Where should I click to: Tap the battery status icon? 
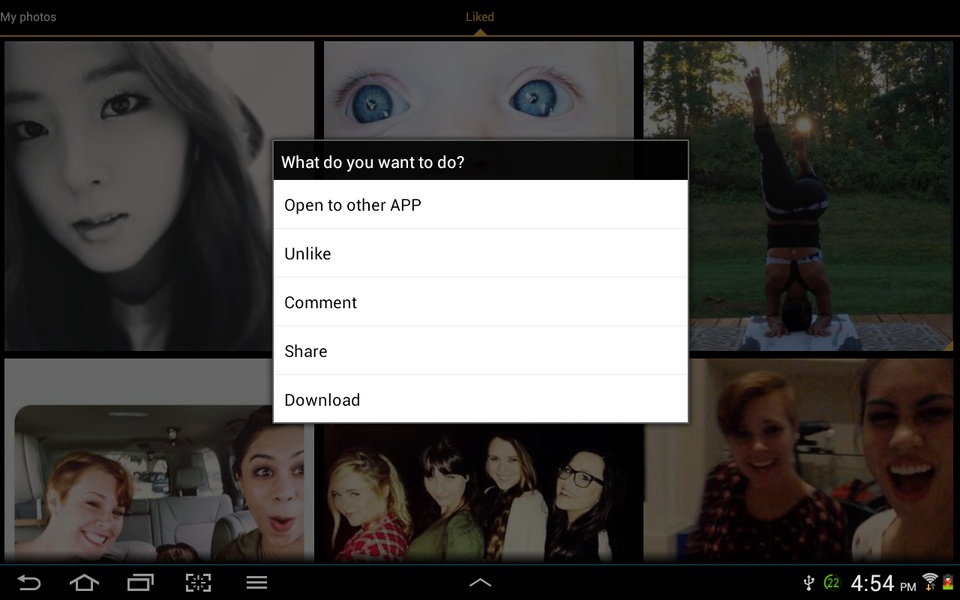948,582
